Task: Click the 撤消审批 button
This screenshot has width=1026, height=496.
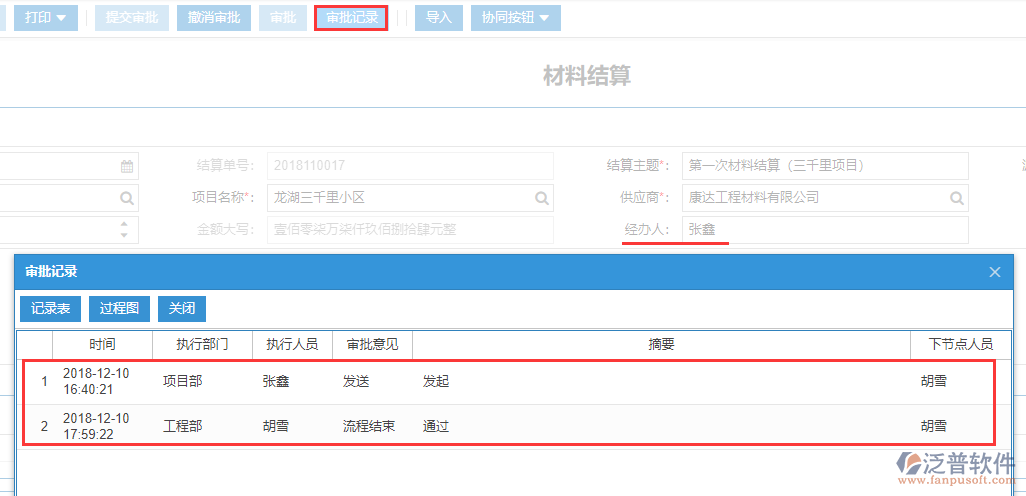Action: (x=214, y=18)
